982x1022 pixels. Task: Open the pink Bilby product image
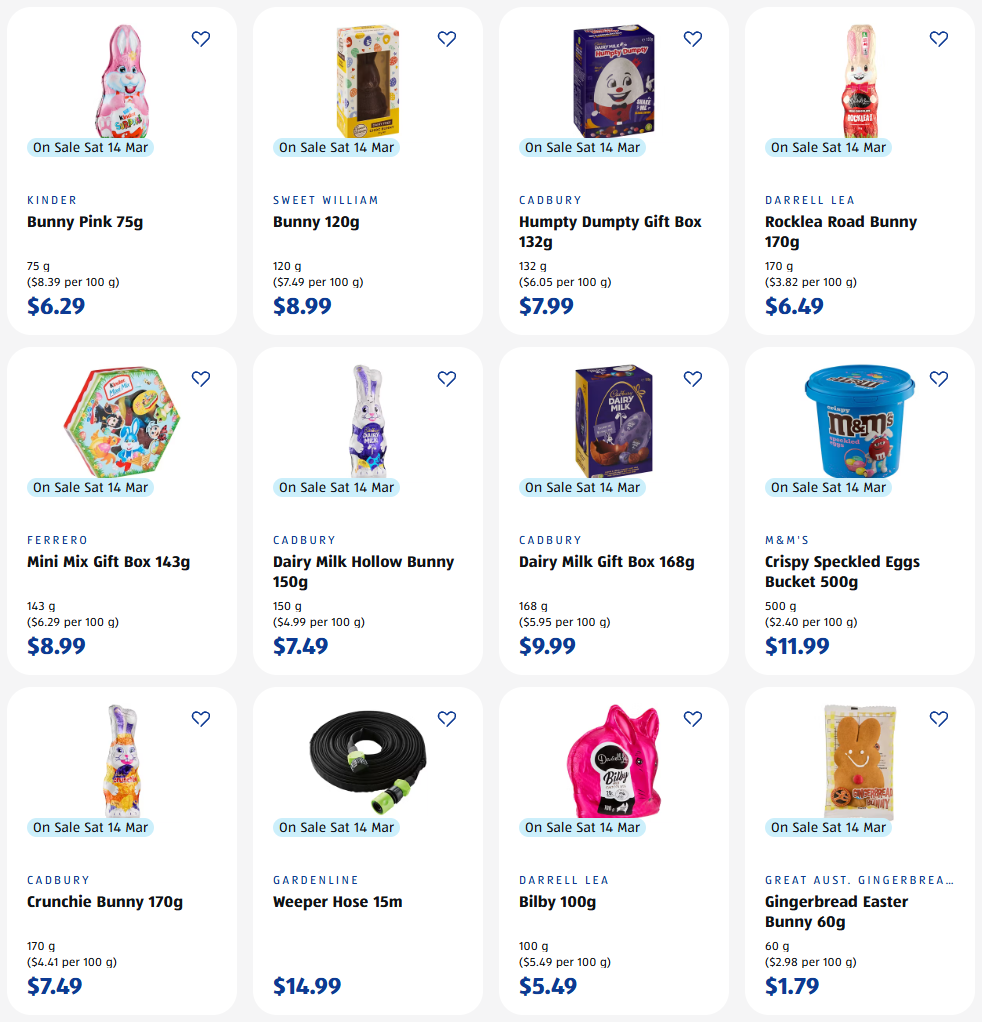point(614,760)
